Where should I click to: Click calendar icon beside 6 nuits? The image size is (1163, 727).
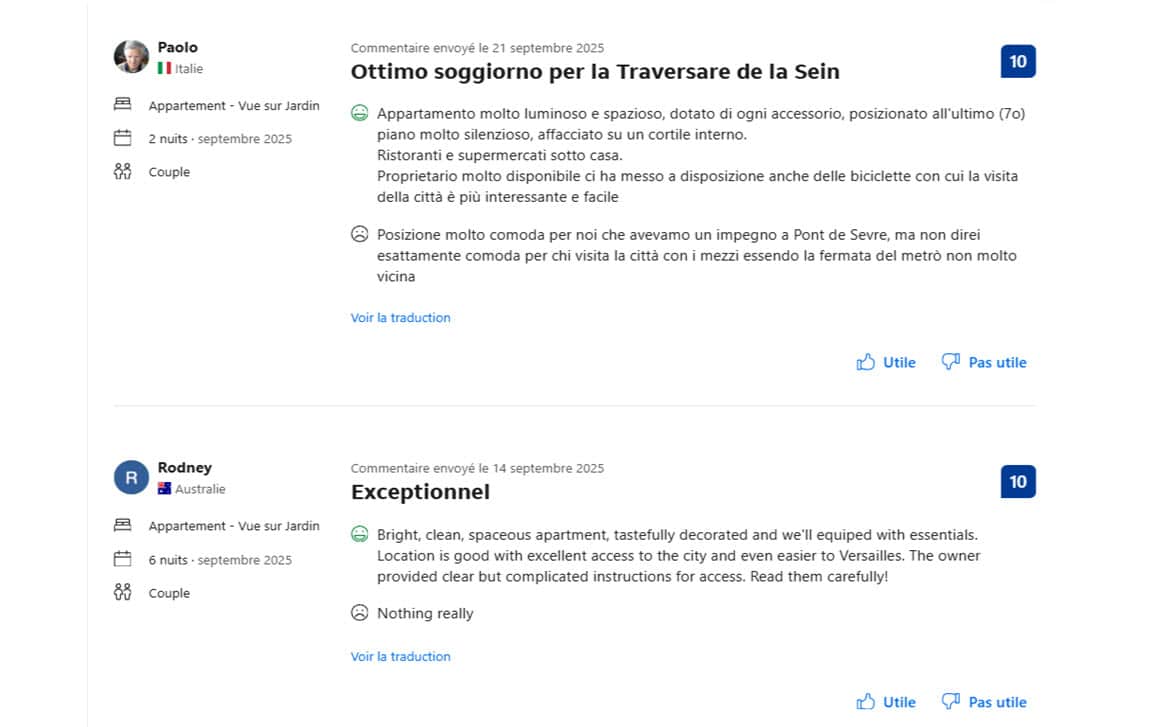point(123,559)
